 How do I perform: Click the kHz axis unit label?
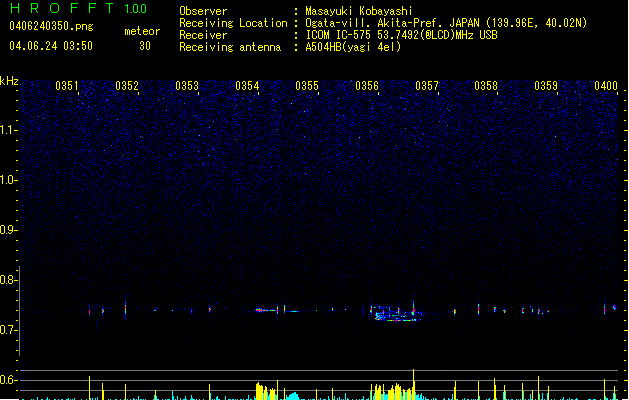(9, 81)
